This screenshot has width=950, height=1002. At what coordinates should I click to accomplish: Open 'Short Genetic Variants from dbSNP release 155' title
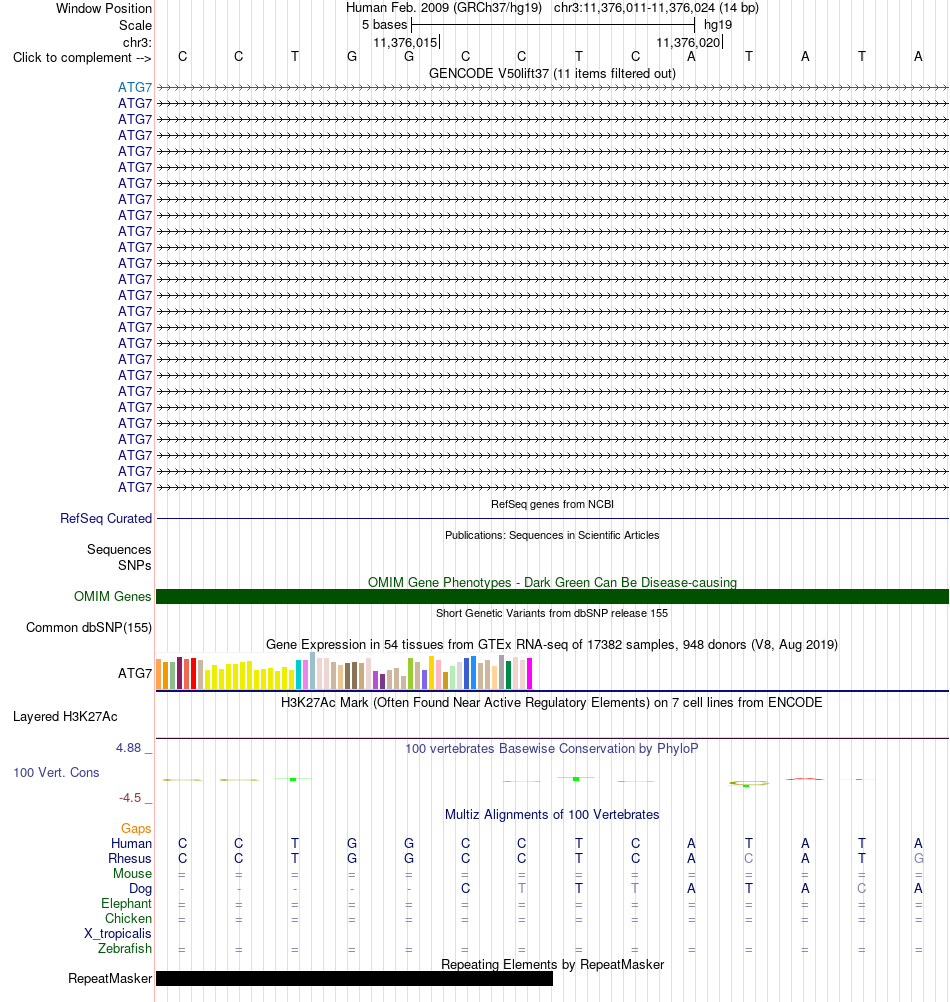click(x=552, y=613)
